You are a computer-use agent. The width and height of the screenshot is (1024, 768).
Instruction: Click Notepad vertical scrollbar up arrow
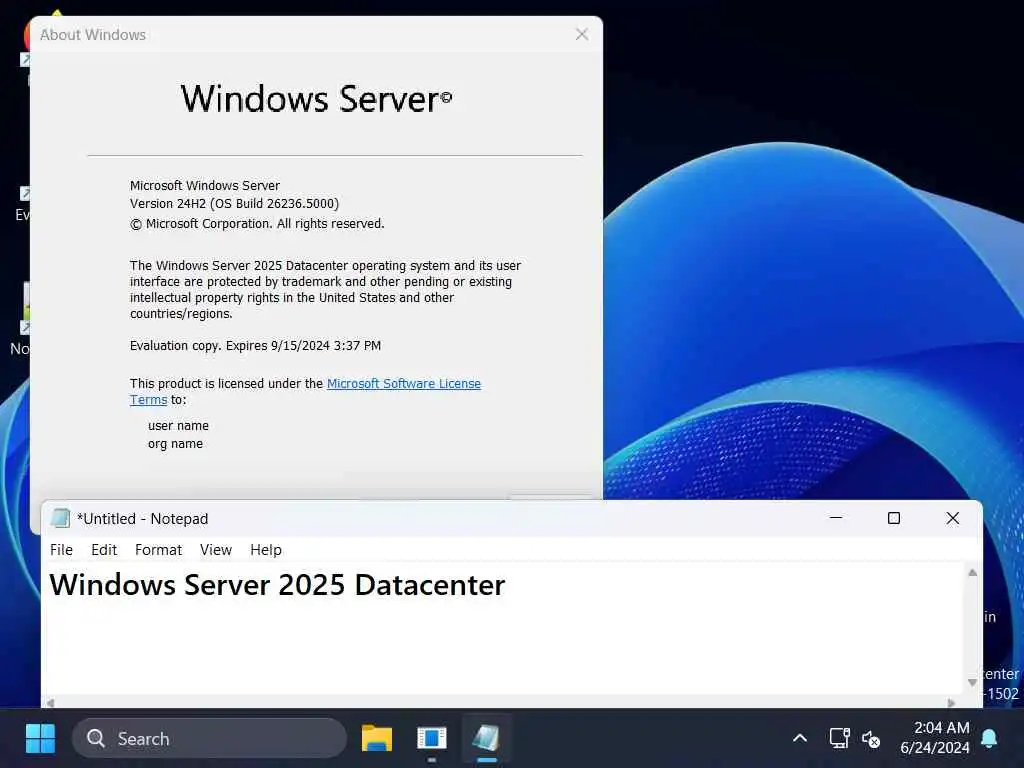(972, 573)
